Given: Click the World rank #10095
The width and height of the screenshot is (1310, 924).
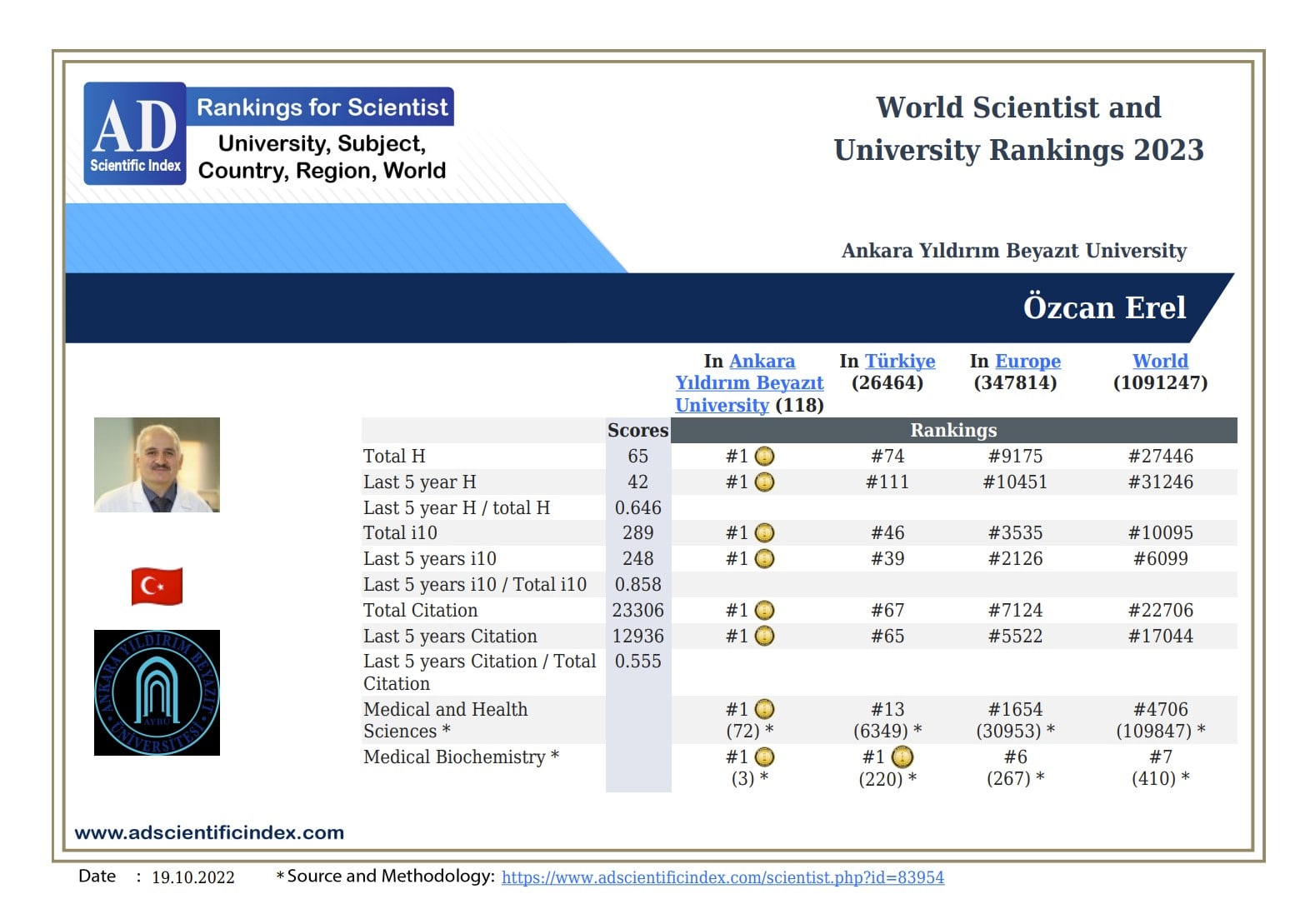Looking at the screenshot, I should point(1160,533).
